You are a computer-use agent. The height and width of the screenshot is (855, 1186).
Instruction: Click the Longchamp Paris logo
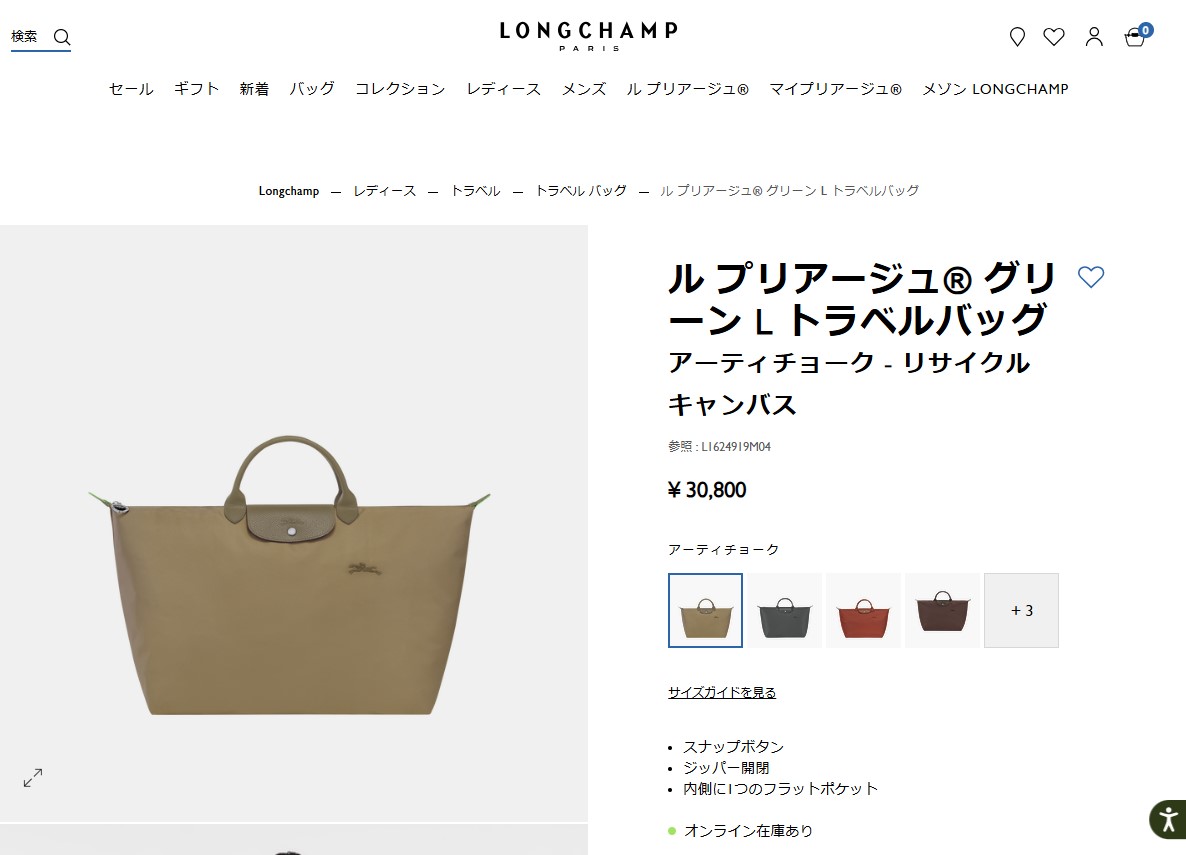tap(588, 36)
